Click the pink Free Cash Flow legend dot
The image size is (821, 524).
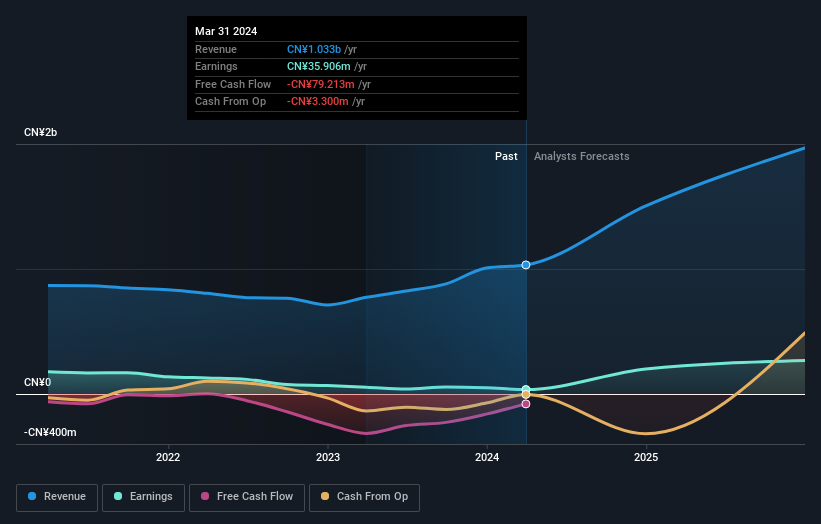pyautogui.click(x=205, y=496)
